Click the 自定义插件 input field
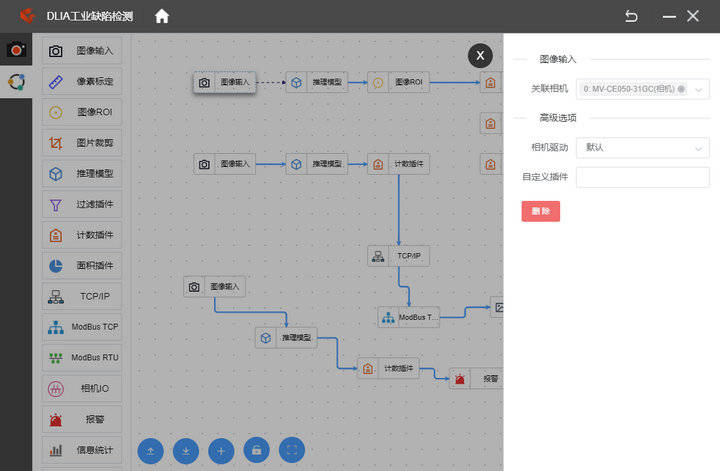720x471 pixels. click(x=642, y=177)
